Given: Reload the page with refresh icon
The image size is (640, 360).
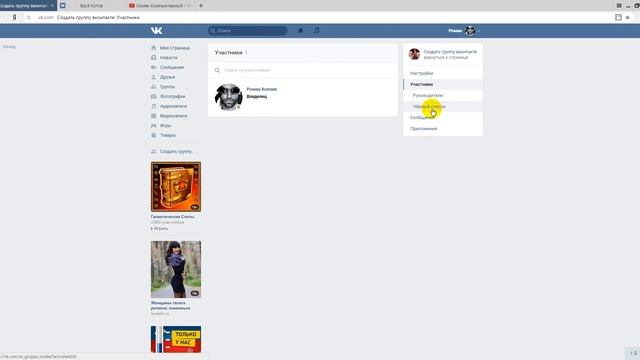Looking at the screenshot, I should 29,18.
